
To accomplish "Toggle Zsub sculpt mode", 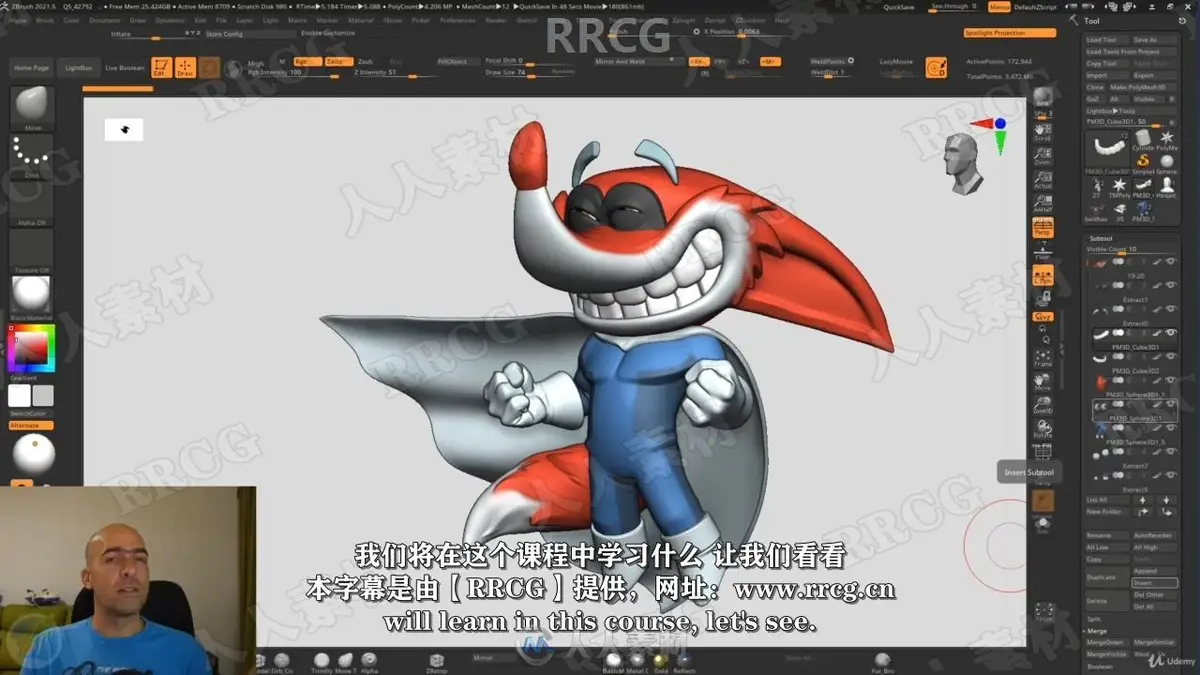I will (x=366, y=61).
